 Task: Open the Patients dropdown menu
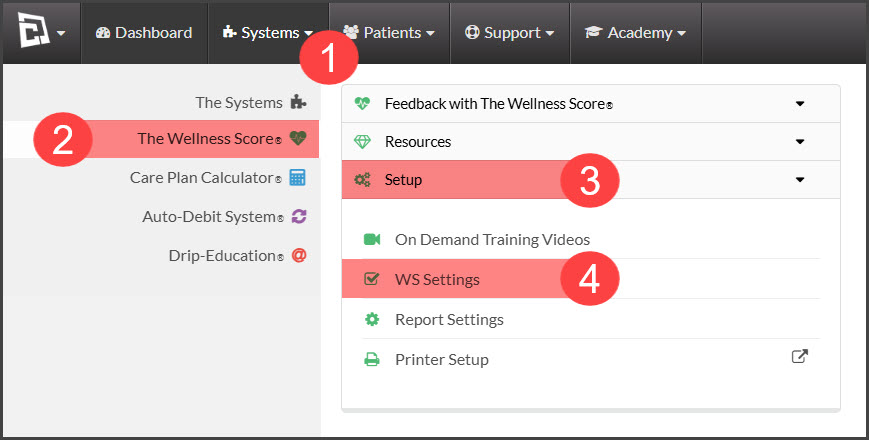point(389,33)
